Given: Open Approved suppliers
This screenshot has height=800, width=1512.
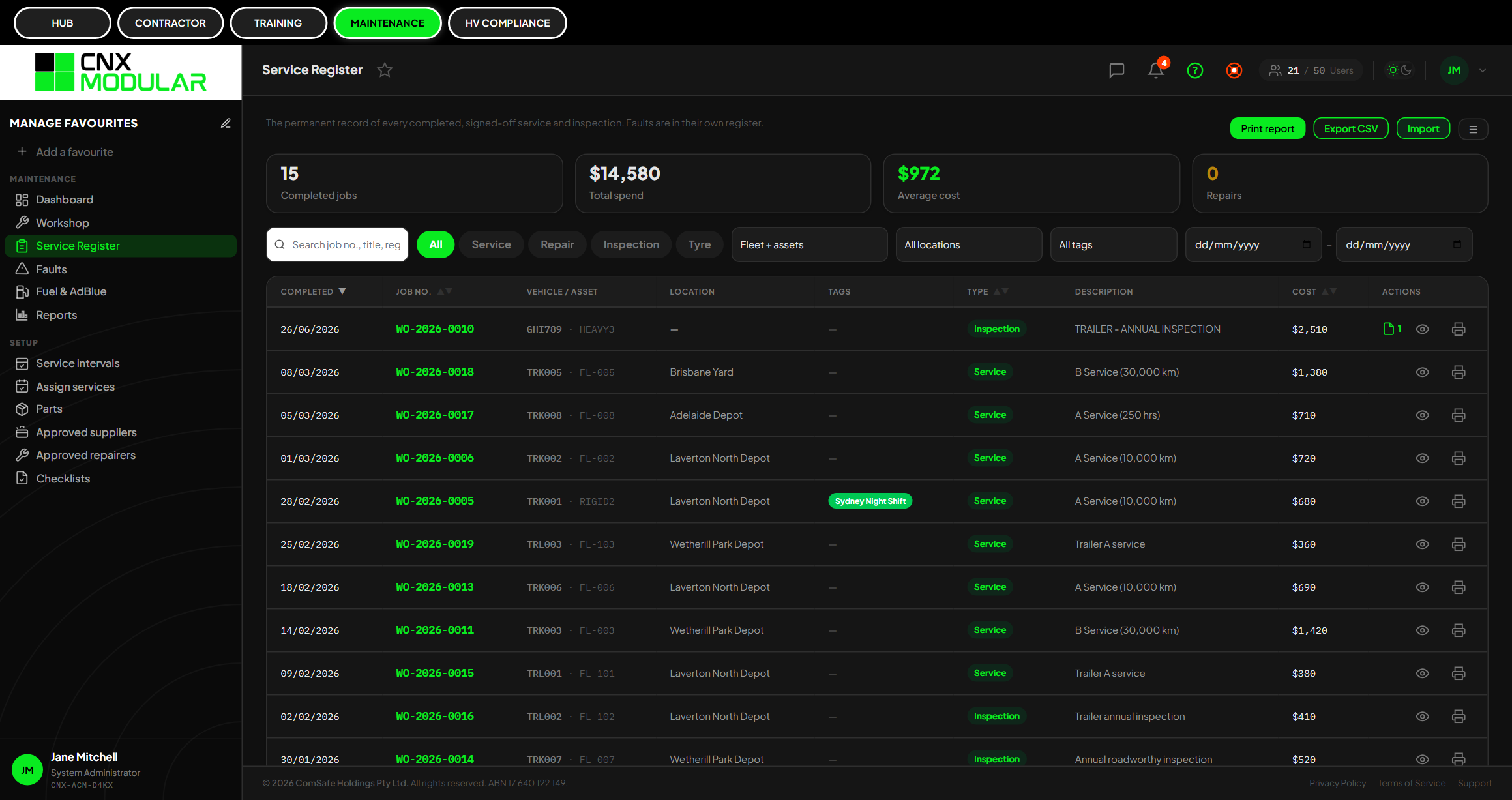Looking at the screenshot, I should pos(121,432).
